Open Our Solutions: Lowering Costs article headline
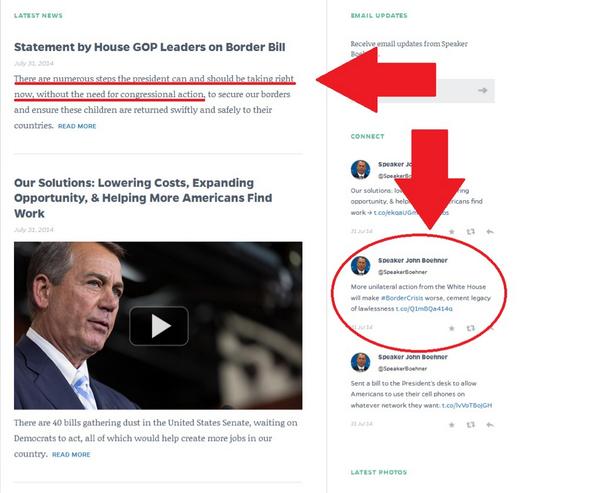600x493 pixels. 143,198
